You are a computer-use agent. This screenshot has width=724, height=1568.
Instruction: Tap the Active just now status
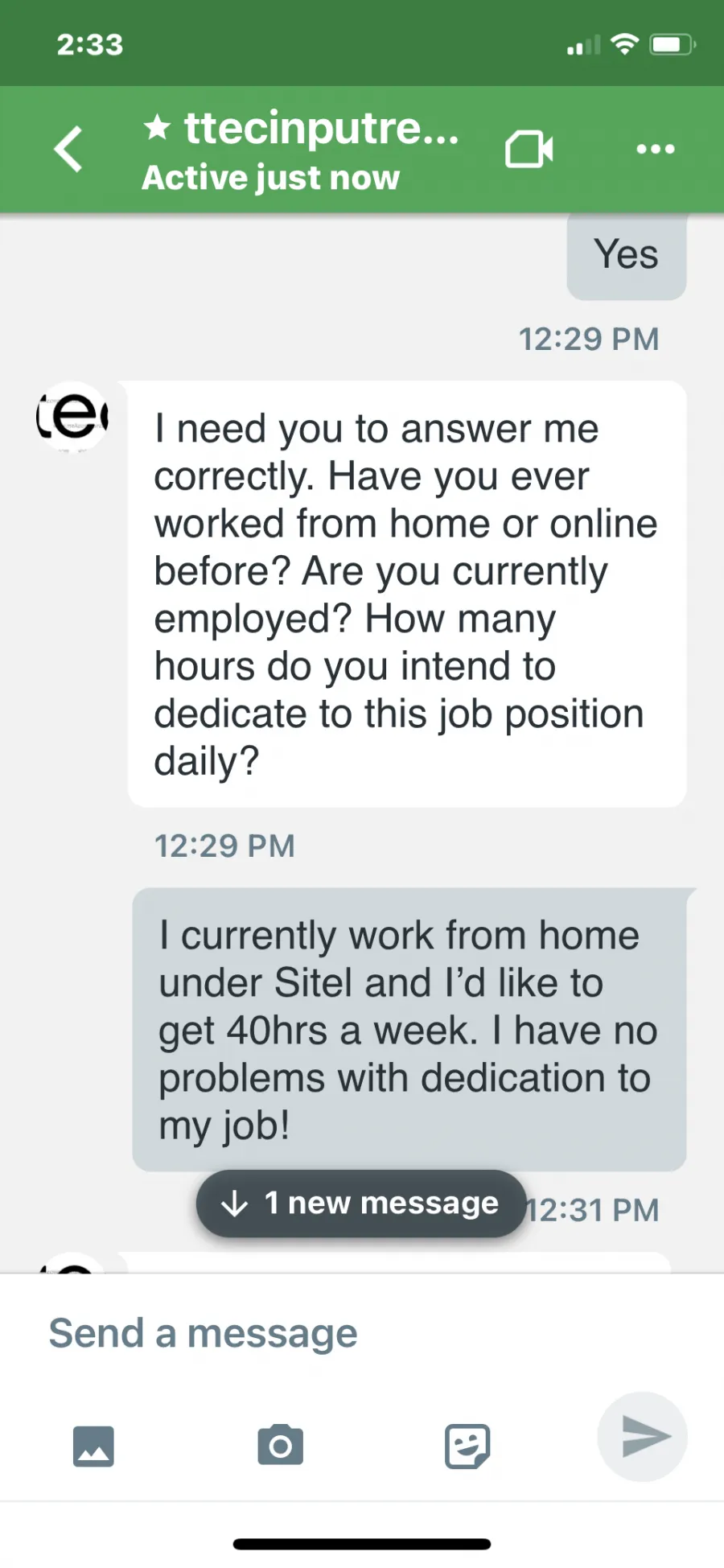pos(271,178)
